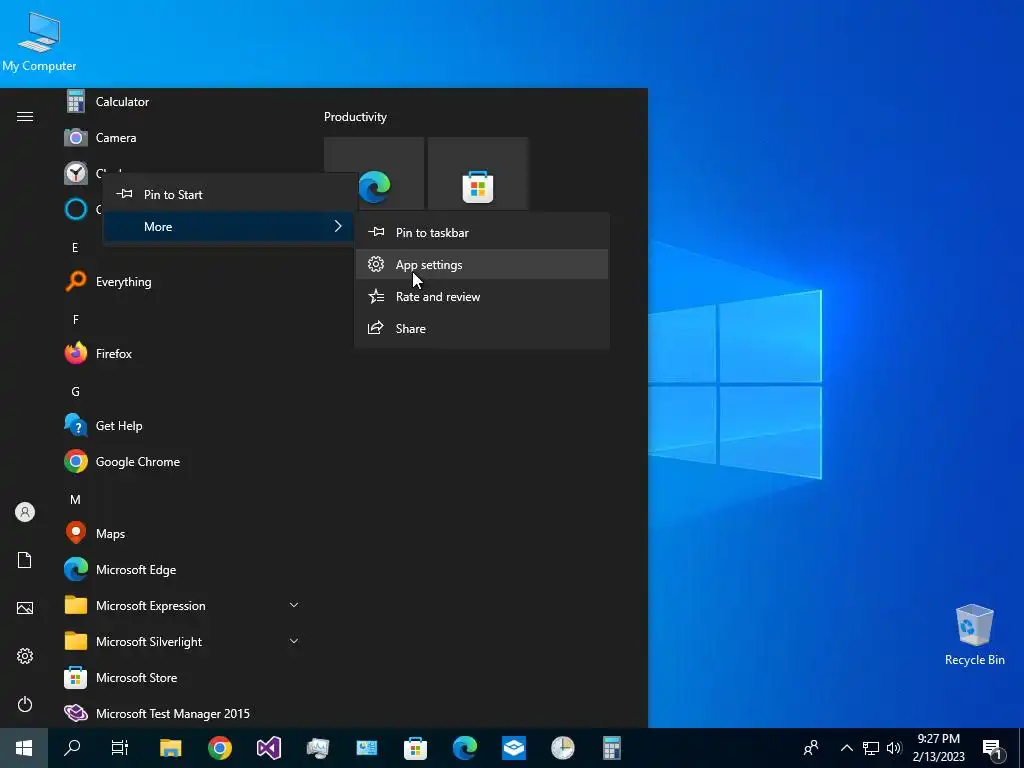
Task: Click Share in the submenu
Action: (x=482, y=328)
